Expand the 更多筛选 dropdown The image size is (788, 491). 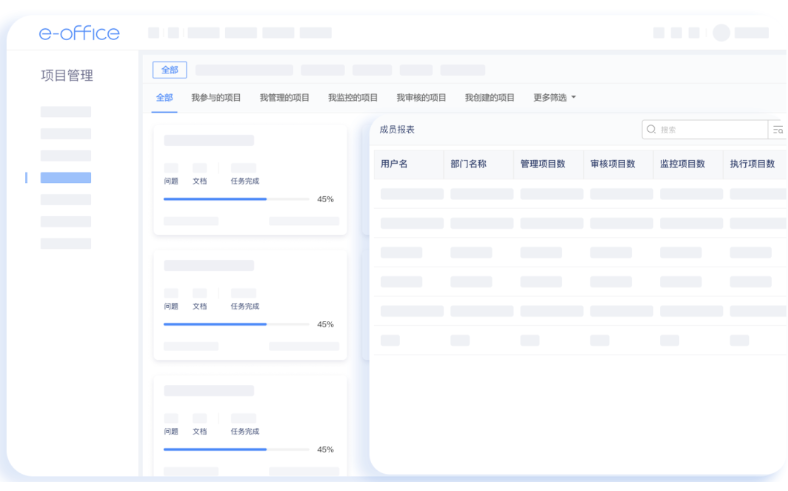pyautogui.click(x=554, y=98)
